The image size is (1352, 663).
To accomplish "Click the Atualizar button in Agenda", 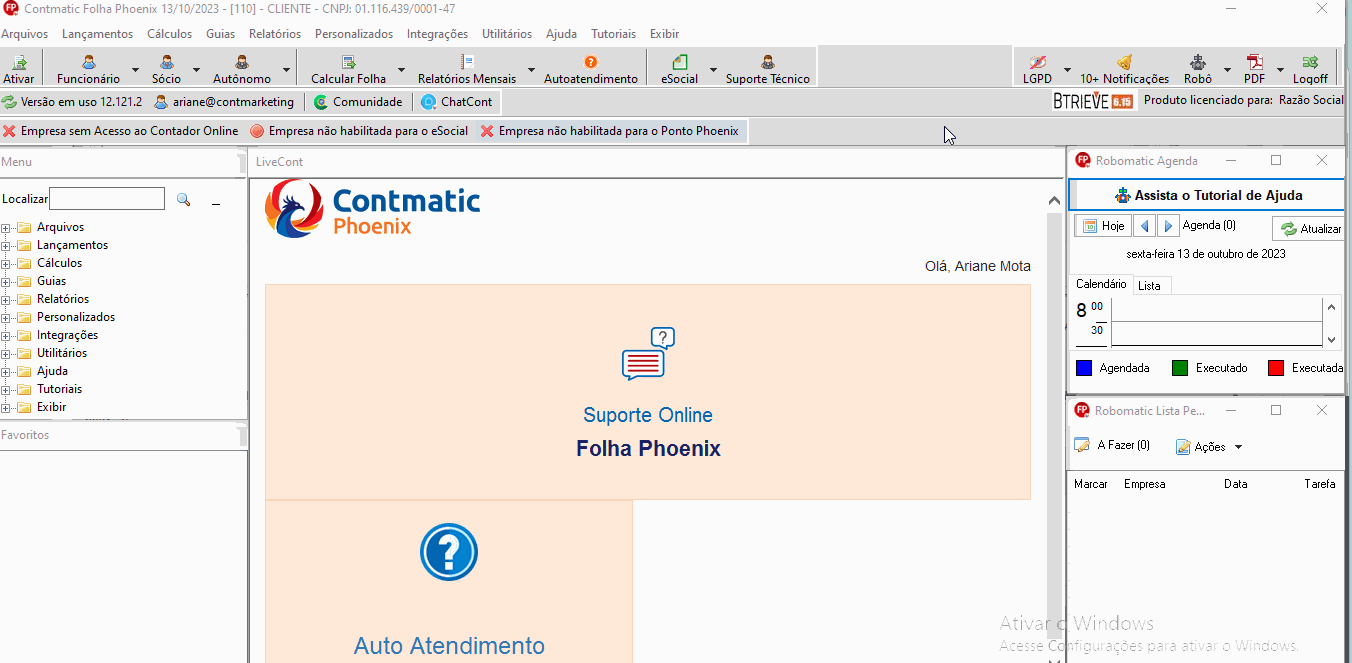I will tap(1310, 229).
